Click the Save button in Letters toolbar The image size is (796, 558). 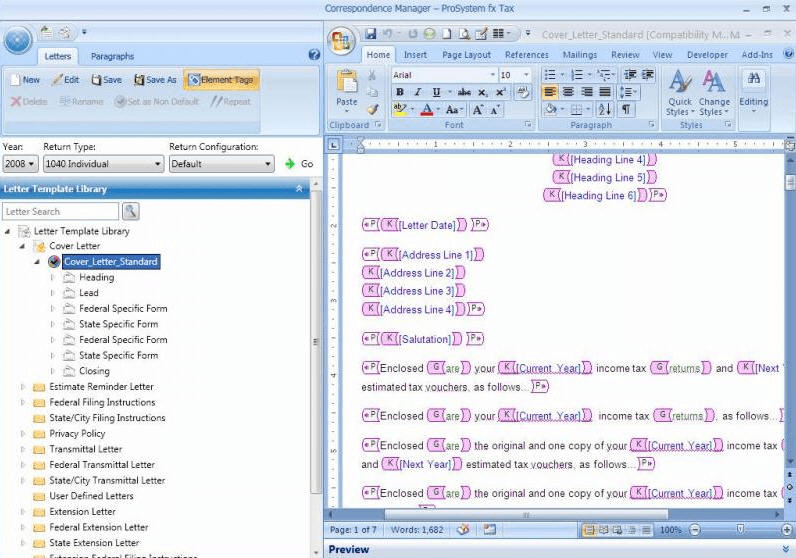click(107, 80)
